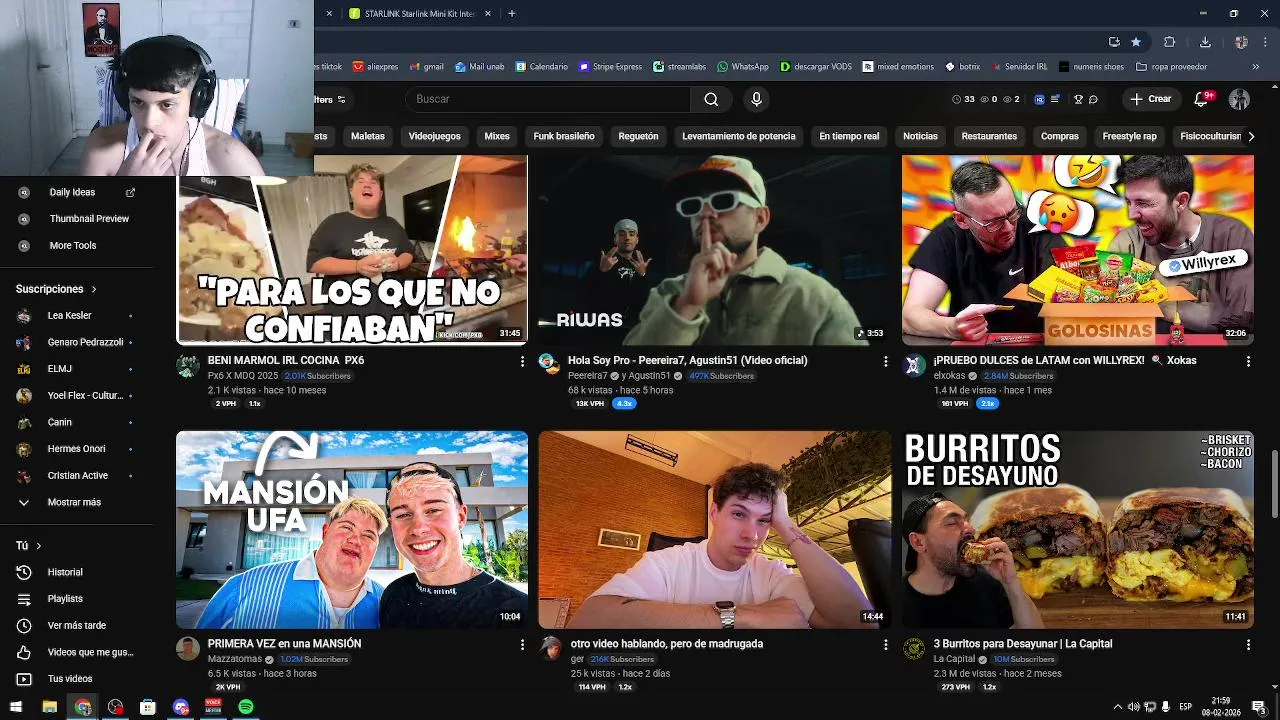1280x720 pixels.
Task: Select the Funk brasileño chip
Action: [x=564, y=136]
